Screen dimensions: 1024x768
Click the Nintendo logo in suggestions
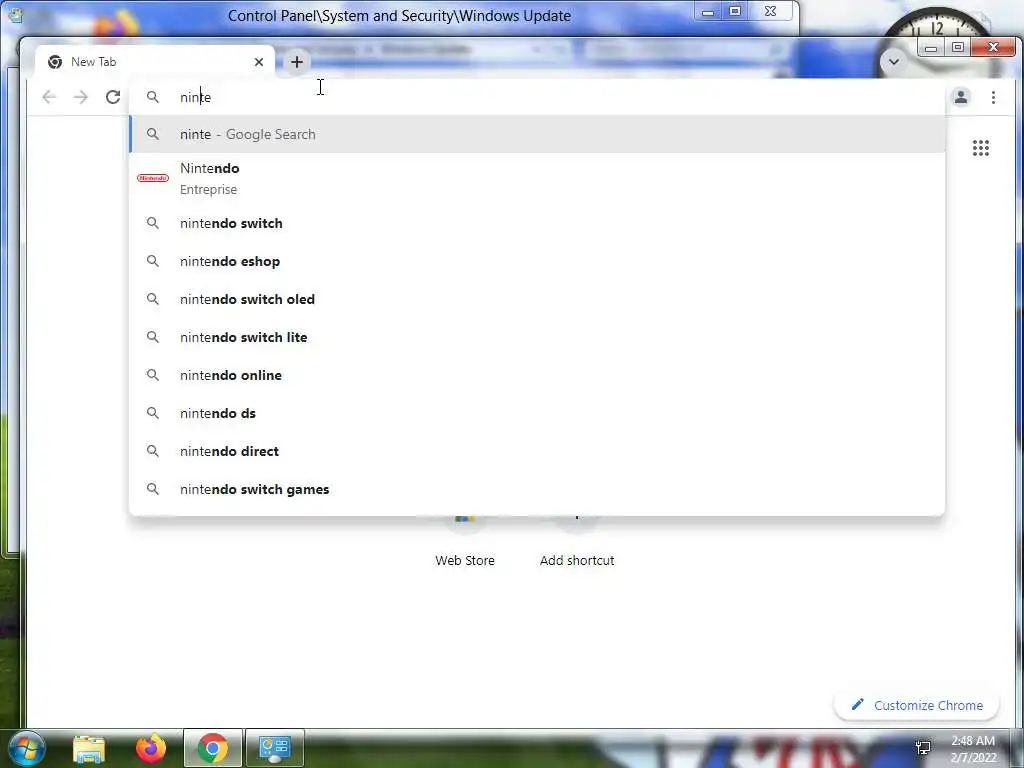(153, 178)
